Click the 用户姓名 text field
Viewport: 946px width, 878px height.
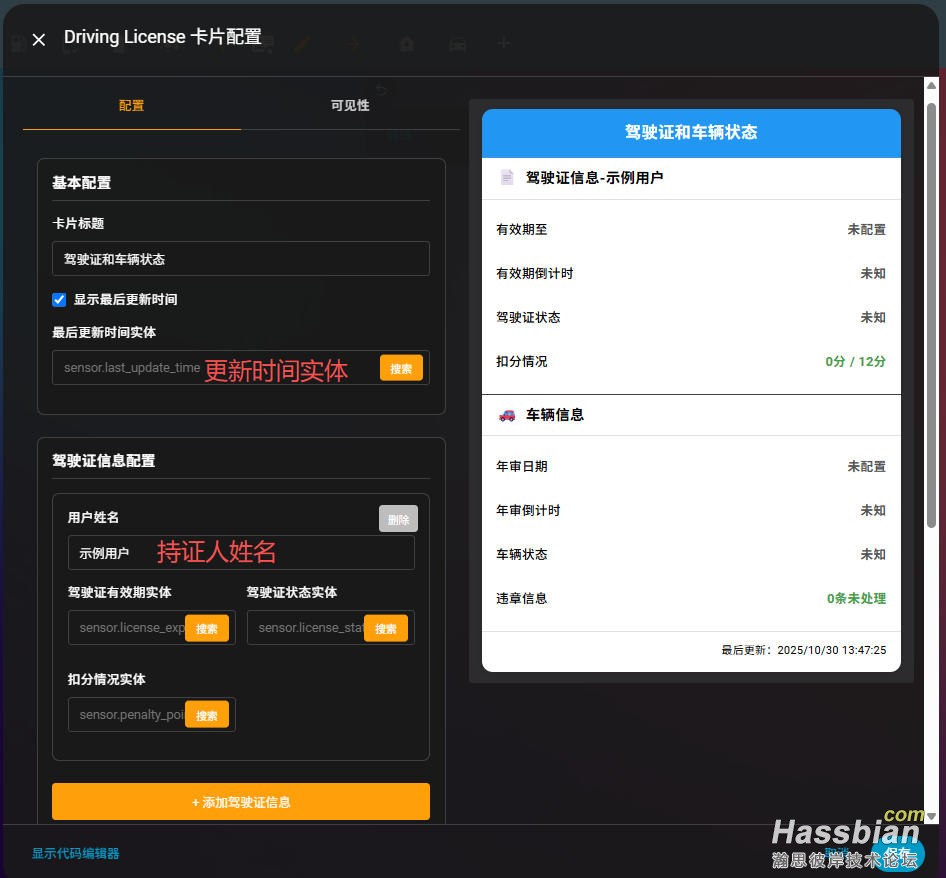(x=241, y=553)
